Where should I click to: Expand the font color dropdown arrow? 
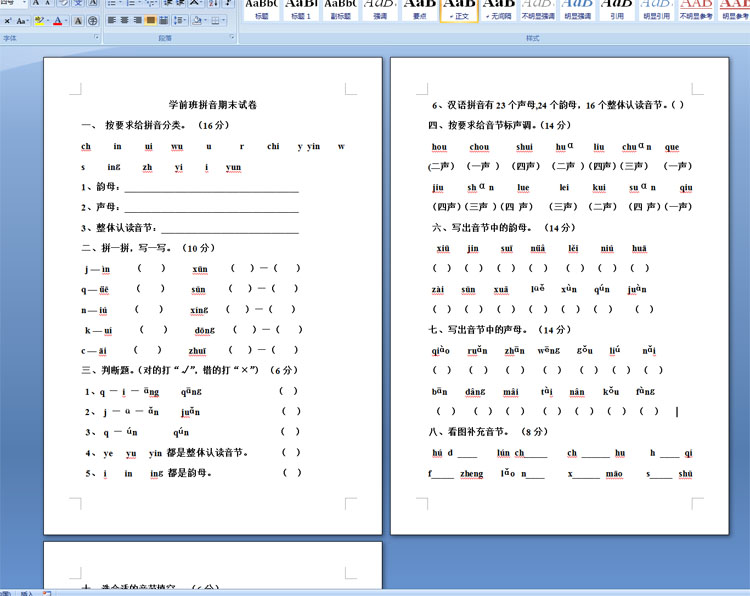[66, 21]
